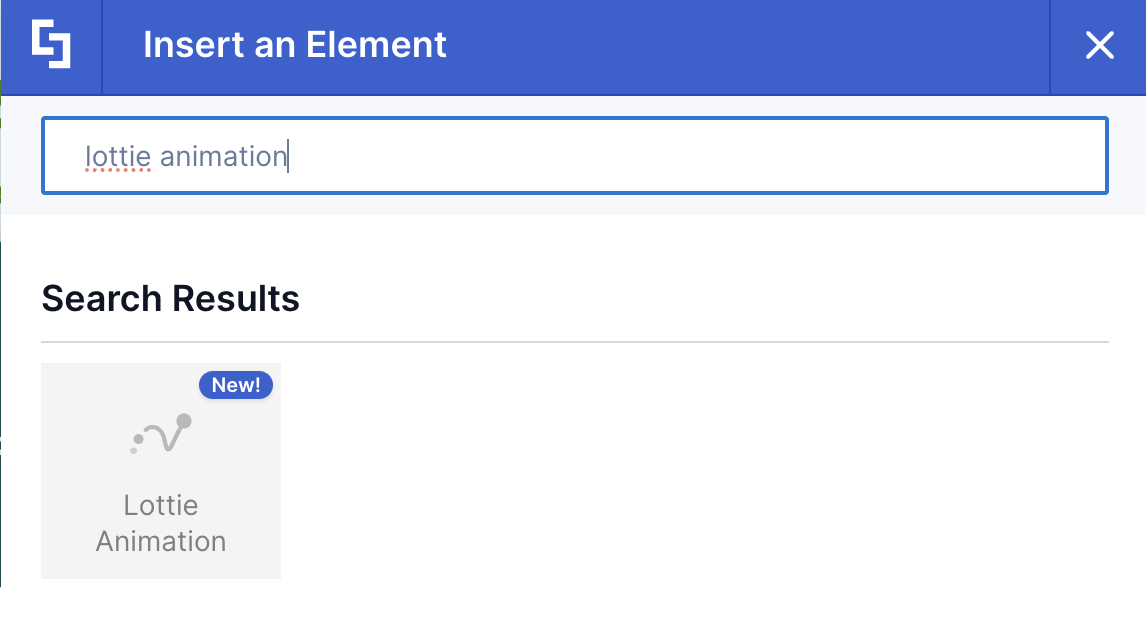Click the Lottie Animation label text
The width and height of the screenshot is (1146, 638).
pos(160,522)
